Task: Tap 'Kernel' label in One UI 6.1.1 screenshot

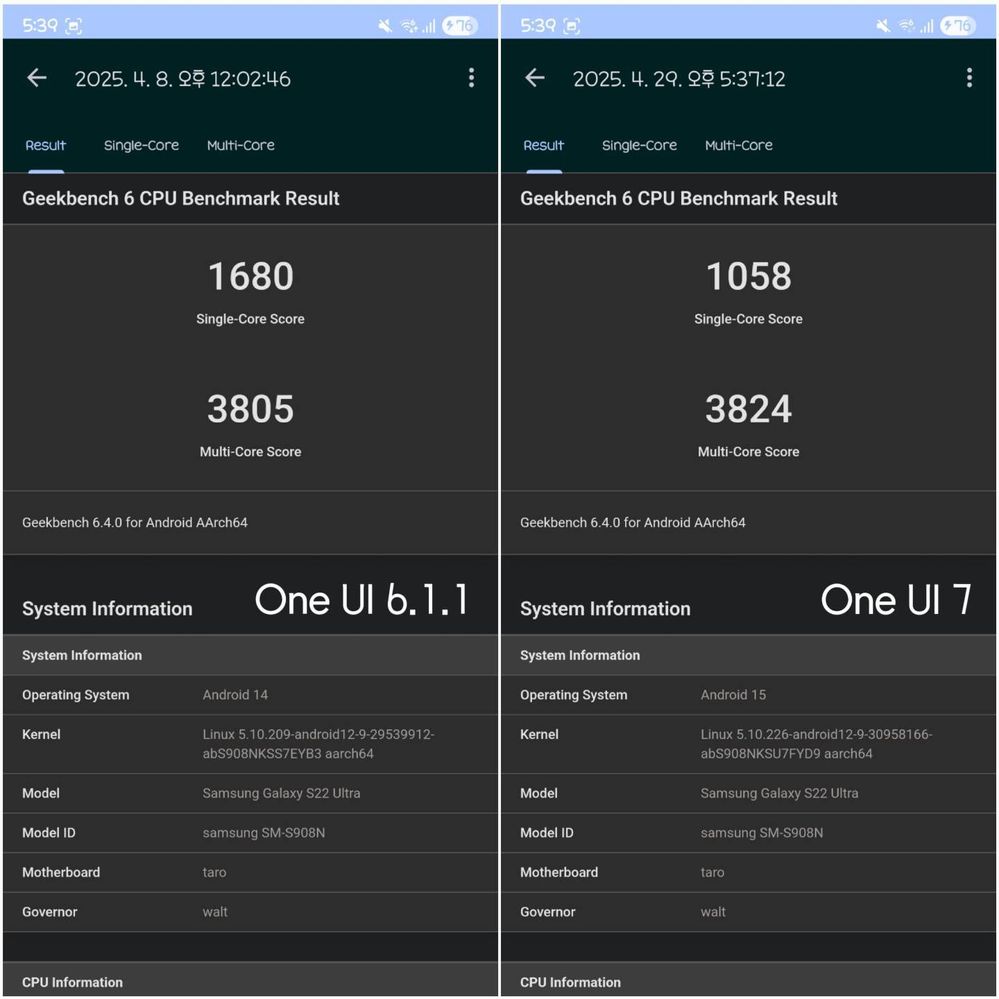Action: [41, 735]
